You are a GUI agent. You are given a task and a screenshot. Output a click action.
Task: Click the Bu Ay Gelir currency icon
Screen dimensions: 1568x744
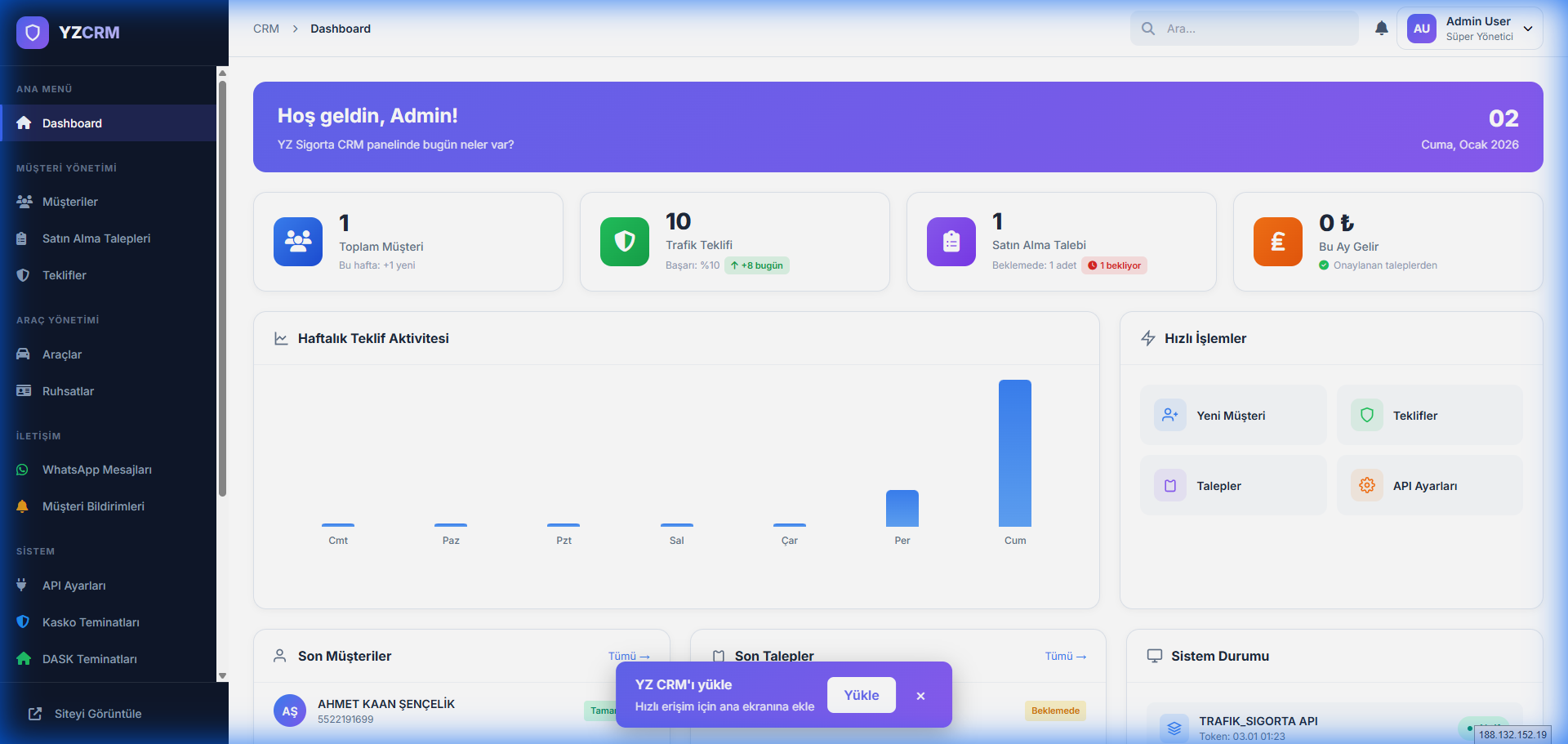click(x=1278, y=242)
